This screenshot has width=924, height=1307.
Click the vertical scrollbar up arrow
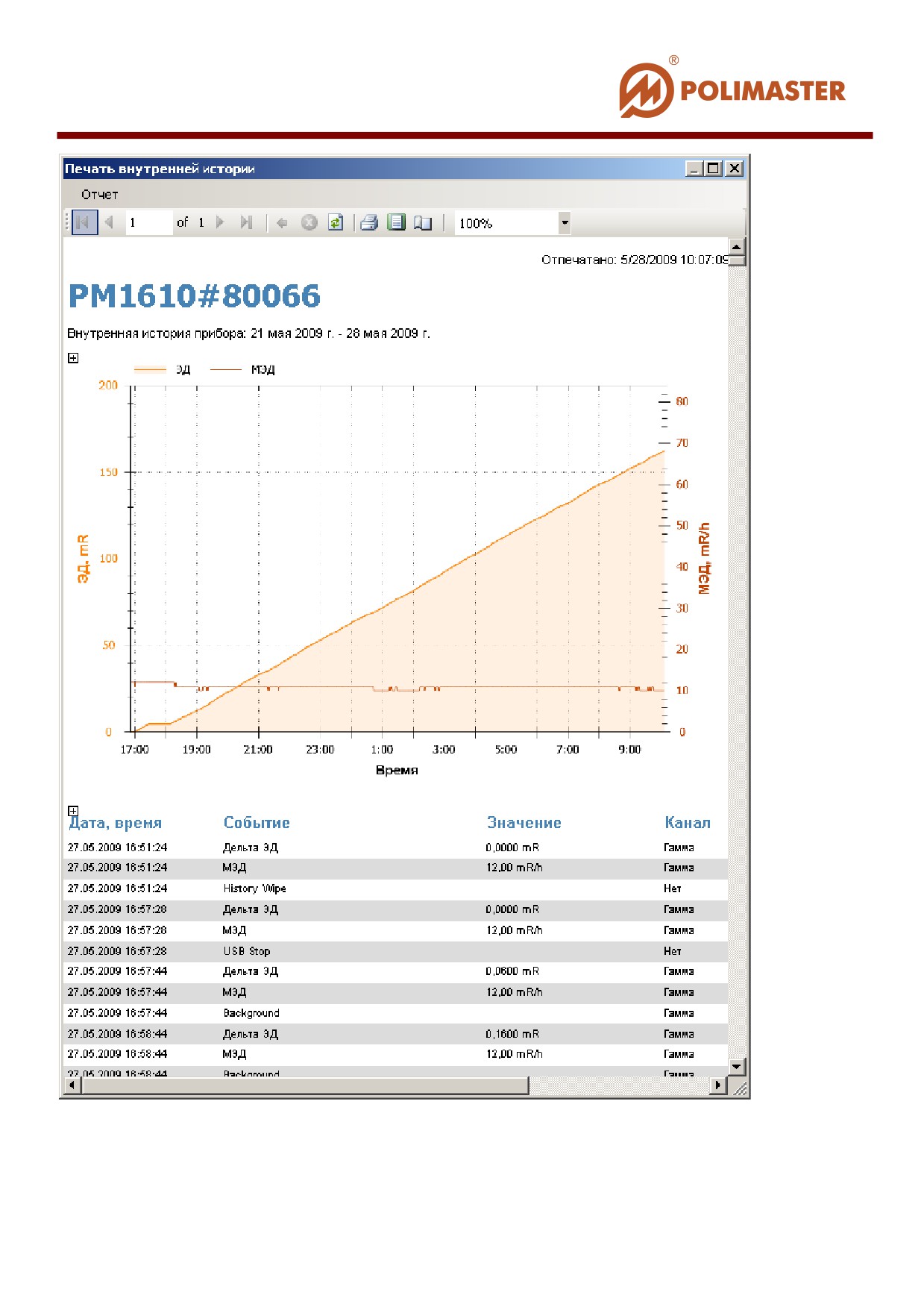[737, 247]
